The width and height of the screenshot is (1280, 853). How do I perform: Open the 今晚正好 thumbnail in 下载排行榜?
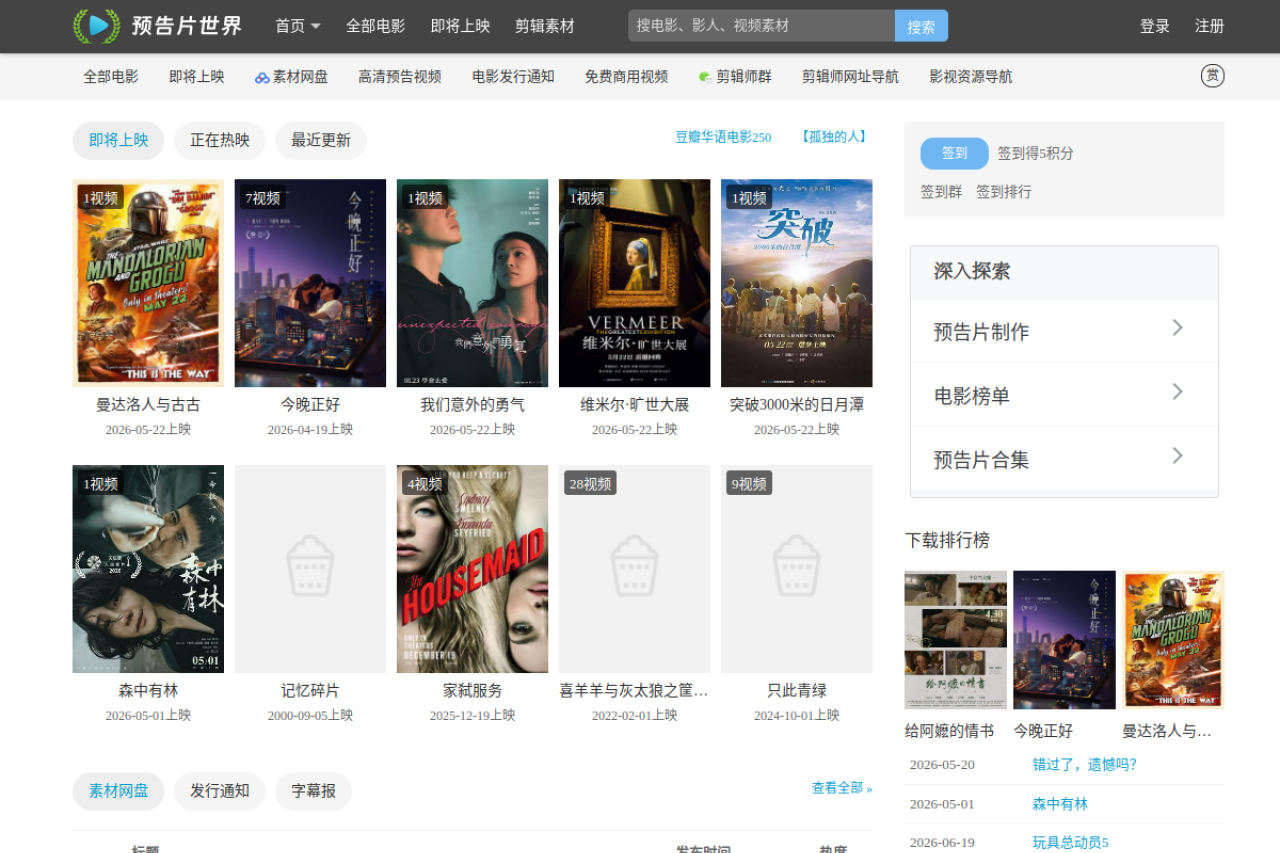tap(1064, 640)
